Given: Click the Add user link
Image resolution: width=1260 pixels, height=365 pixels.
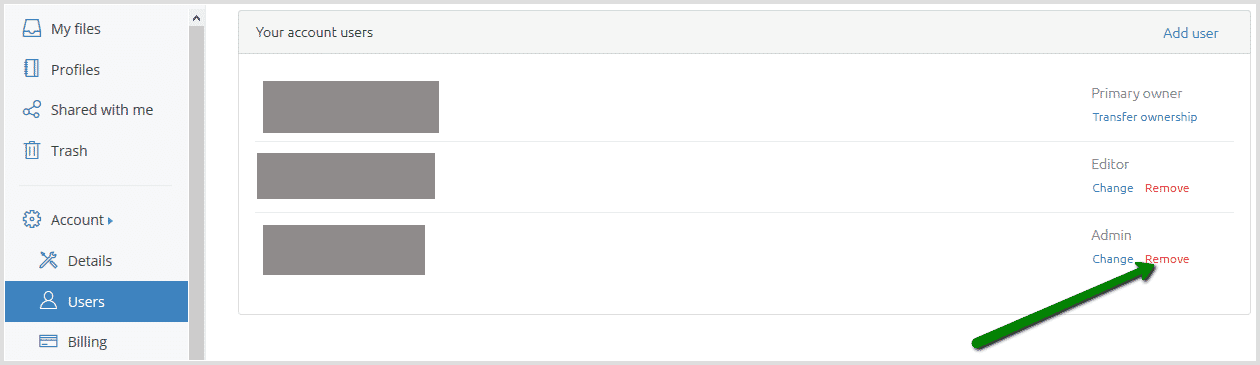Looking at the screenshot, I should [1190, 33].
